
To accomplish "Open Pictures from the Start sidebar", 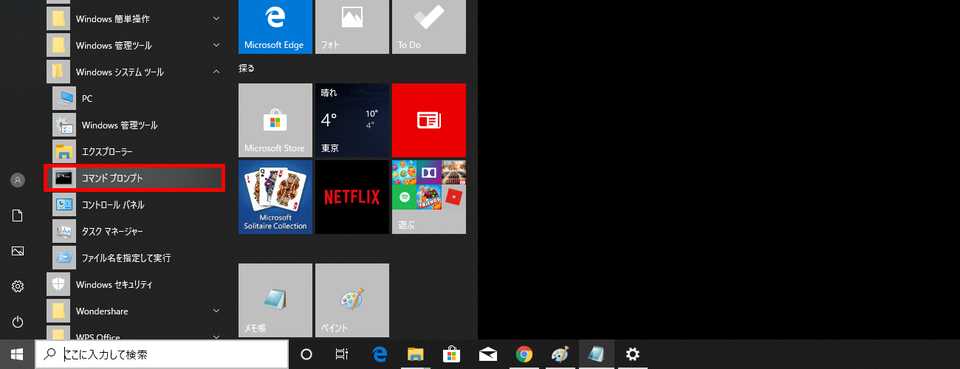I will pyautogui.click(x=18, y=251).
